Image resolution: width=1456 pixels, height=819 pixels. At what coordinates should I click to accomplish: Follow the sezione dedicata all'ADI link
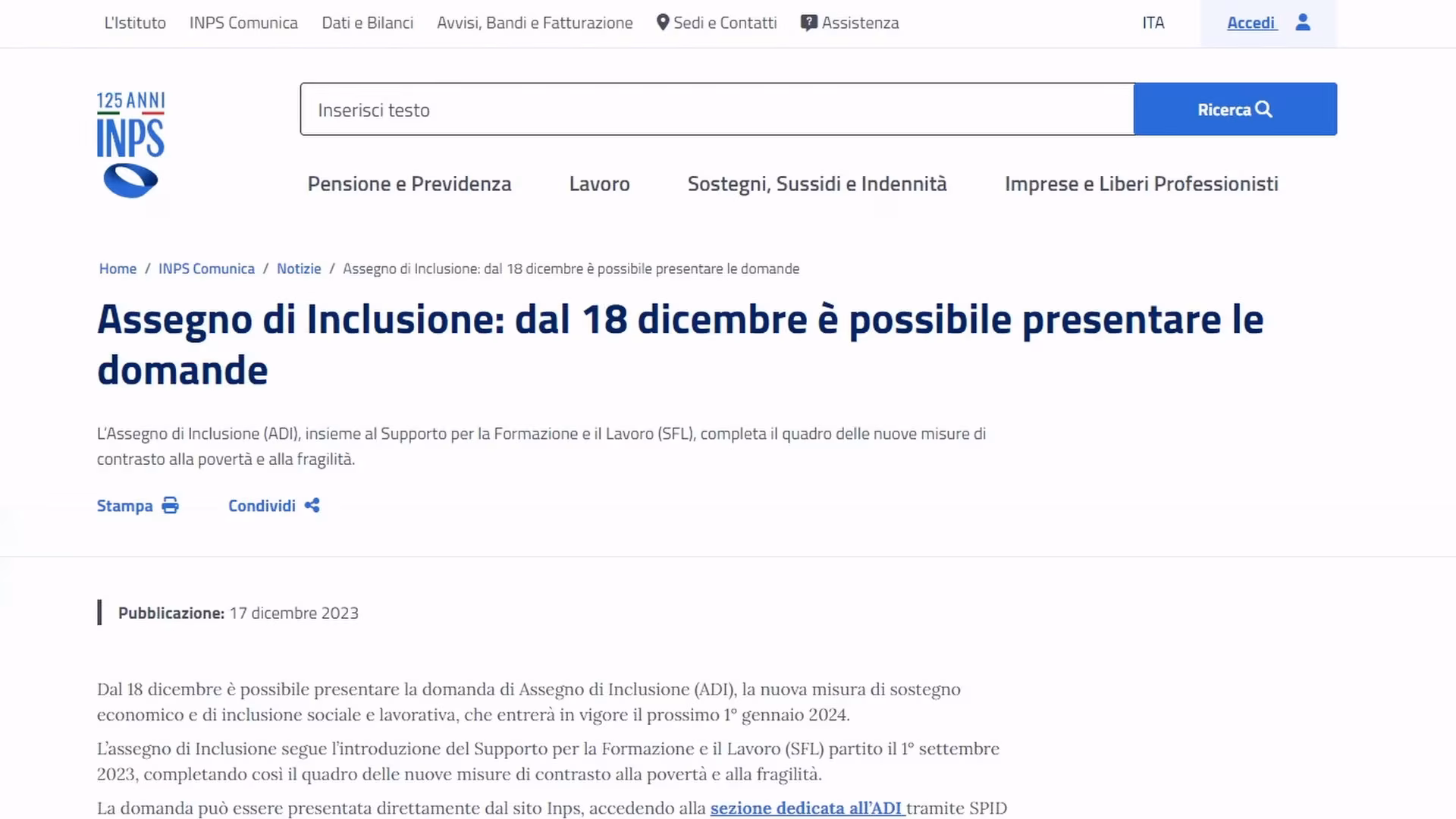(807, 808)
